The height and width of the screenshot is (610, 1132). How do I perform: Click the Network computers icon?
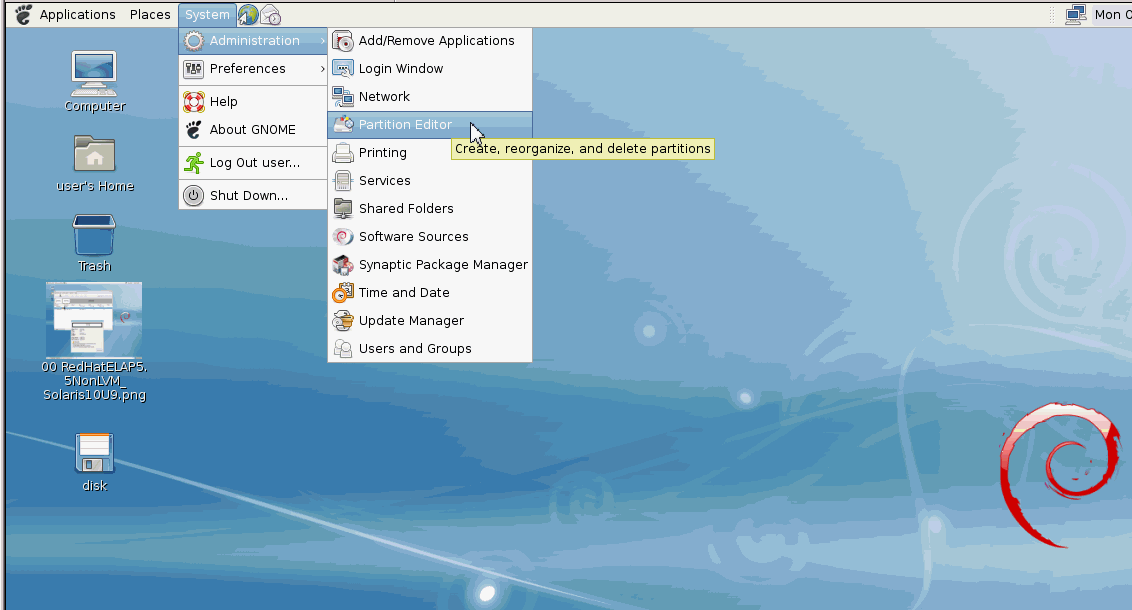click(x=343, y=97)
